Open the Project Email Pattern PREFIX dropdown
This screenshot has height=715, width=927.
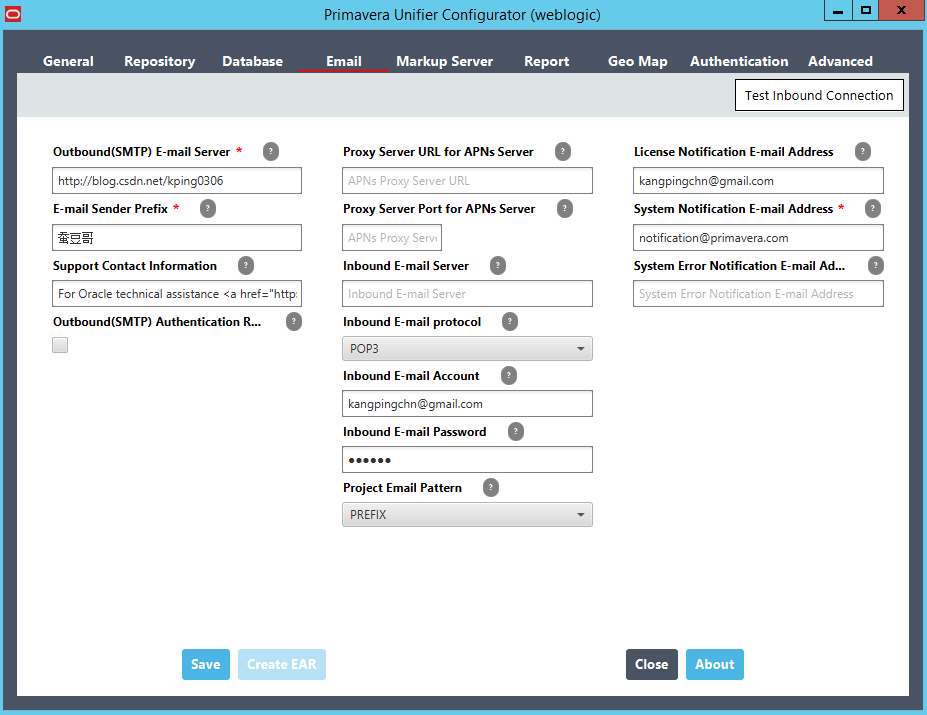coord(467,515)
